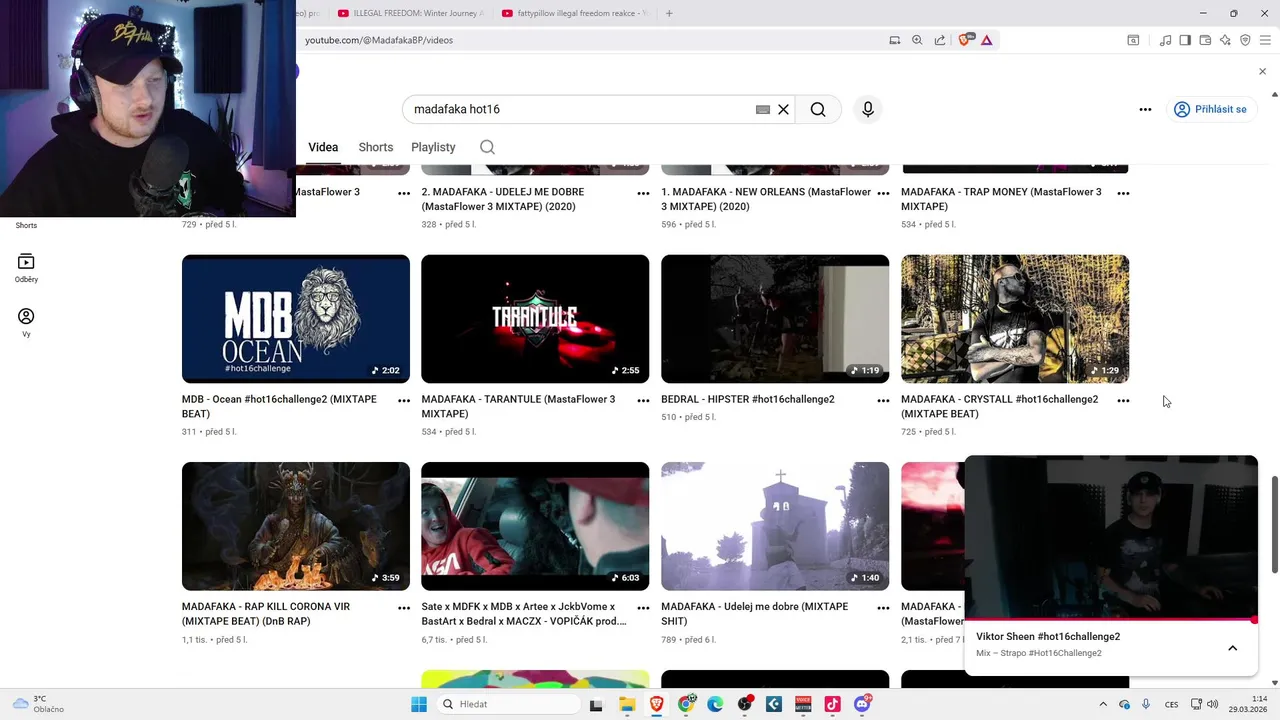Image resolution: width=1280 pixels, height=720 pixels.
Task: Click the install app icon in address bar
Action: [x=895, y=40]
